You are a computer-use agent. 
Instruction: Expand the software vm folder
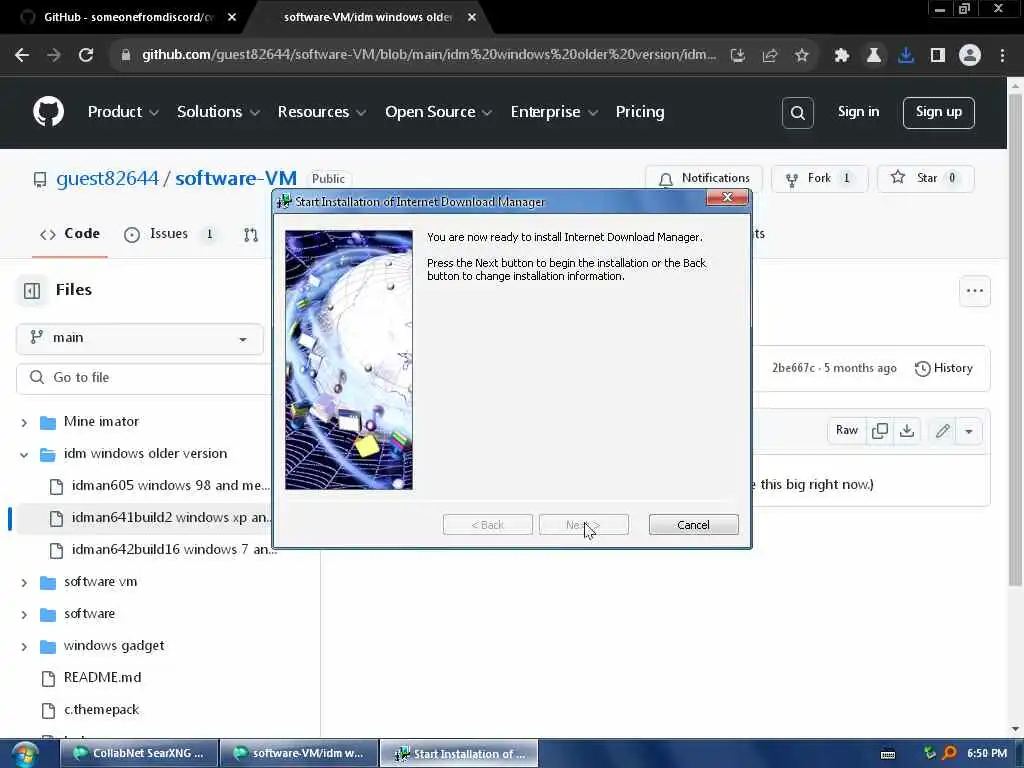click(24, 583)
